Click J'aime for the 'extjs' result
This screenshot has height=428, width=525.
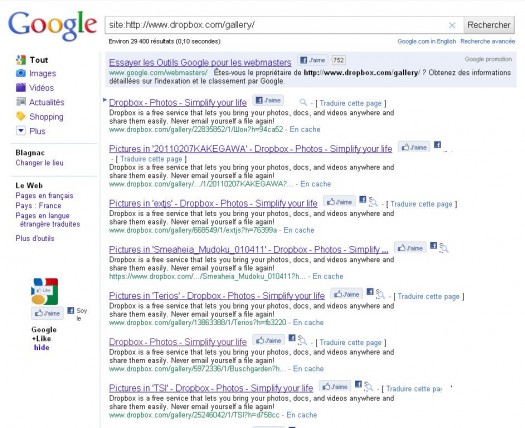point(340,202)
